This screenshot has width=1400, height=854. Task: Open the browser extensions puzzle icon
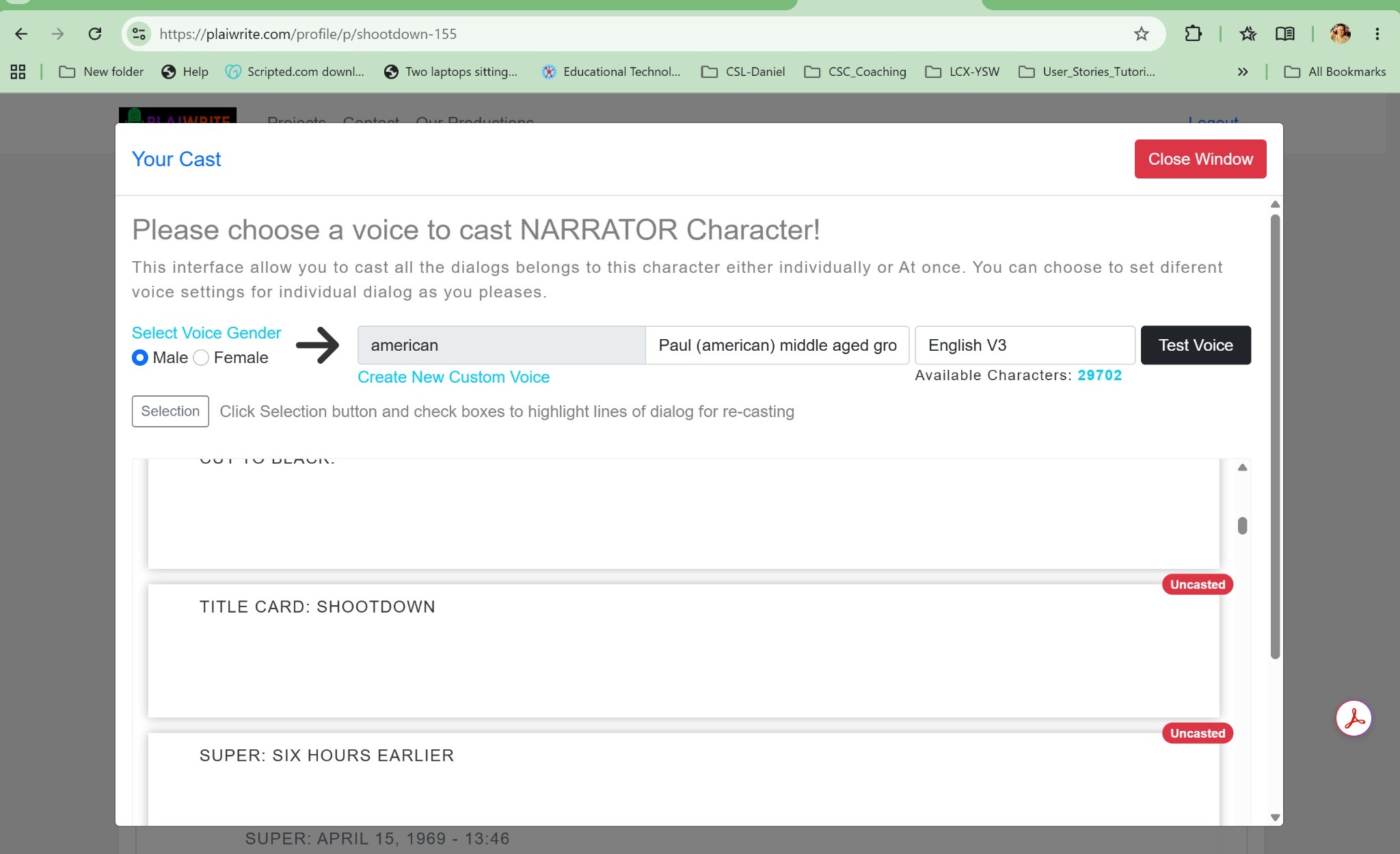coord(1193,34)
